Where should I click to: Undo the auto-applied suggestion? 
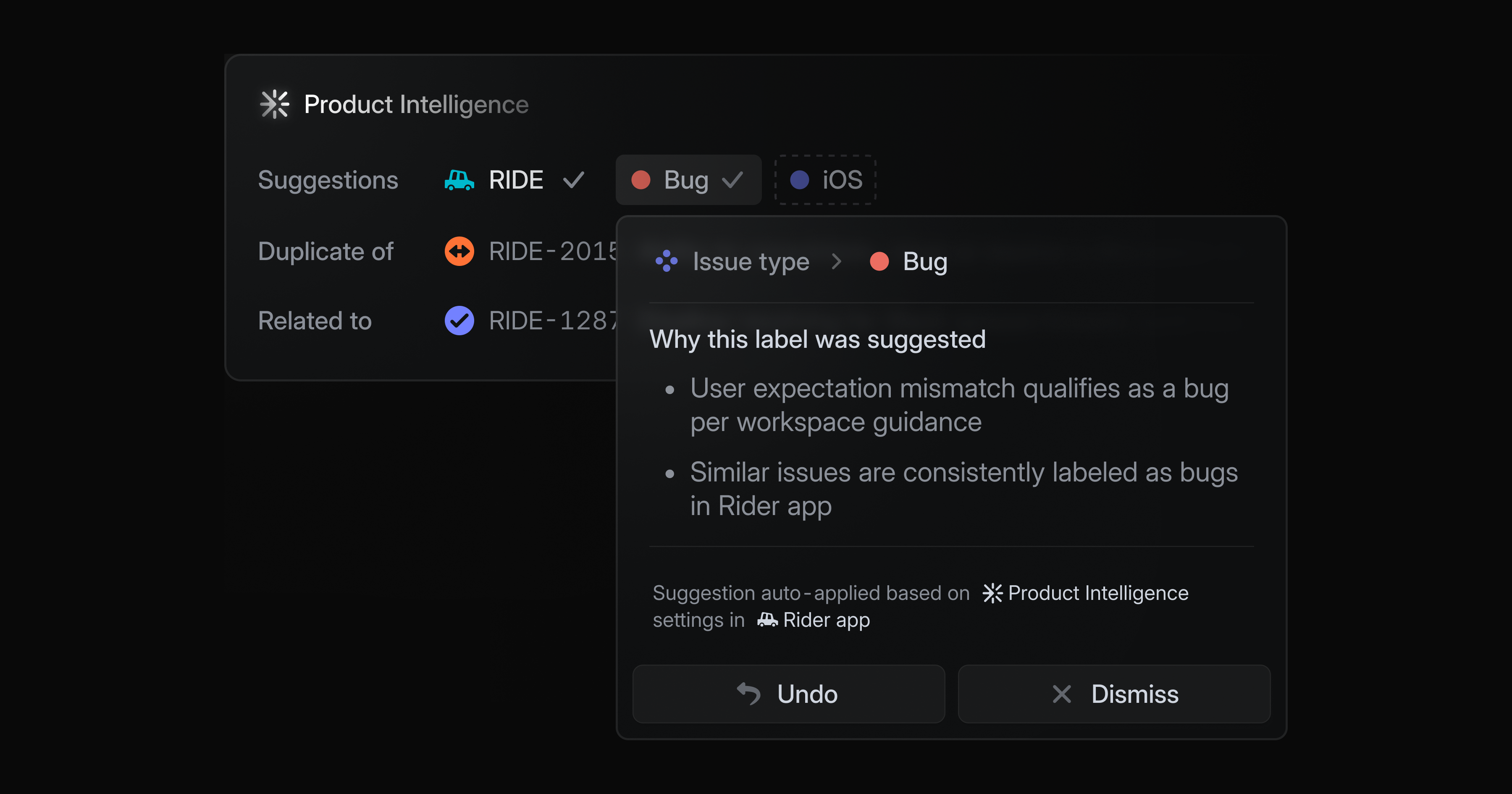point(789,694)
